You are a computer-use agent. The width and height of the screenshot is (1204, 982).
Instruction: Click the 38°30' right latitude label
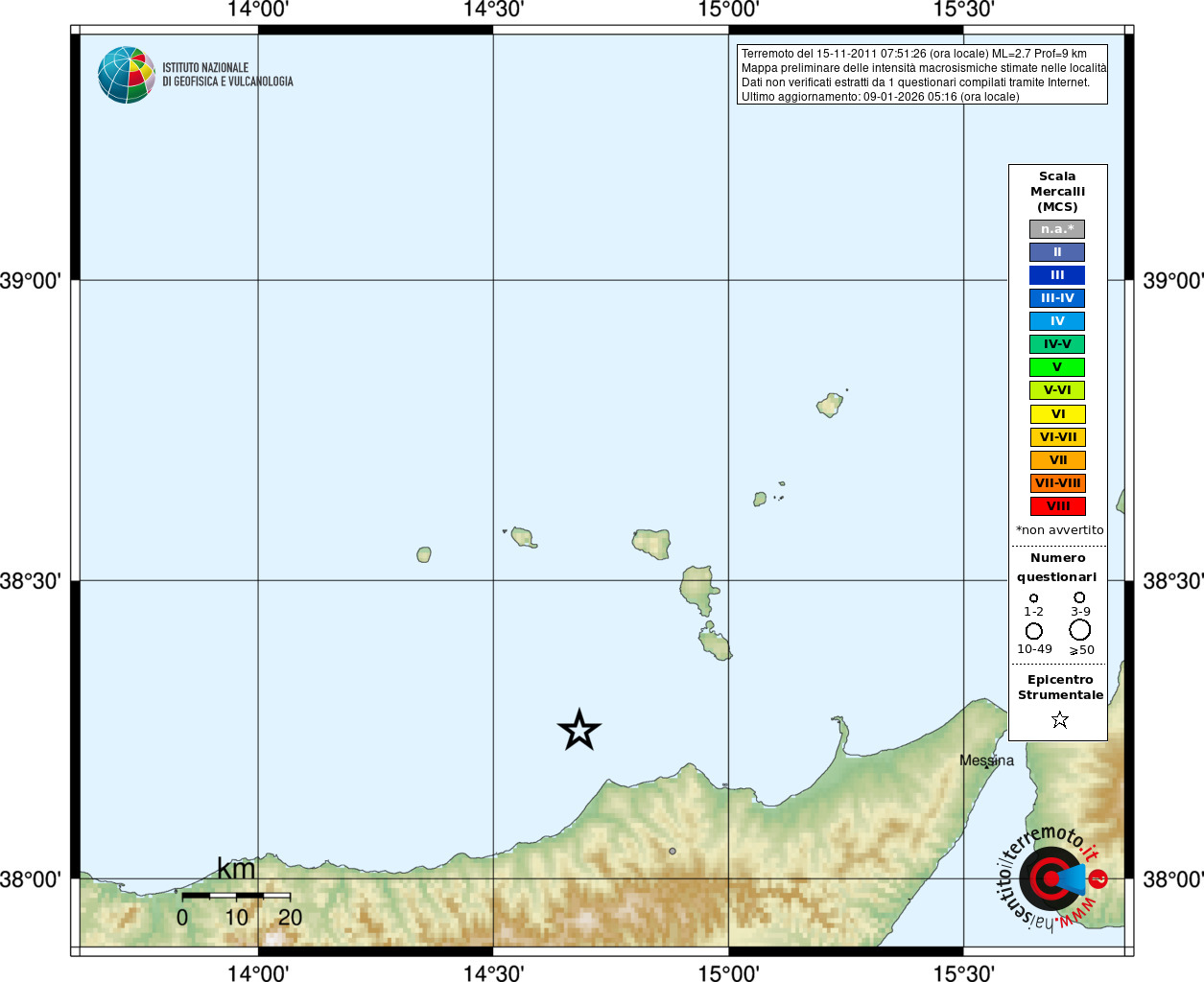pyautogui.click(x=1172, y=581)
